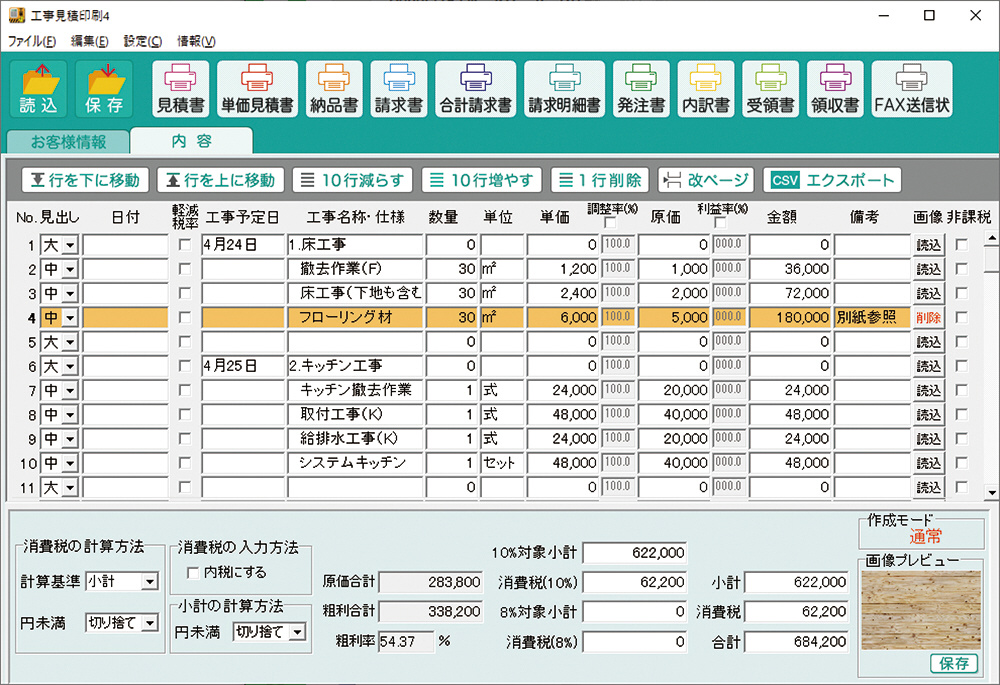
Task: Click the 工事名称 field containing システムキッチン
Action: pyautogui.click(x=356, y=463)
